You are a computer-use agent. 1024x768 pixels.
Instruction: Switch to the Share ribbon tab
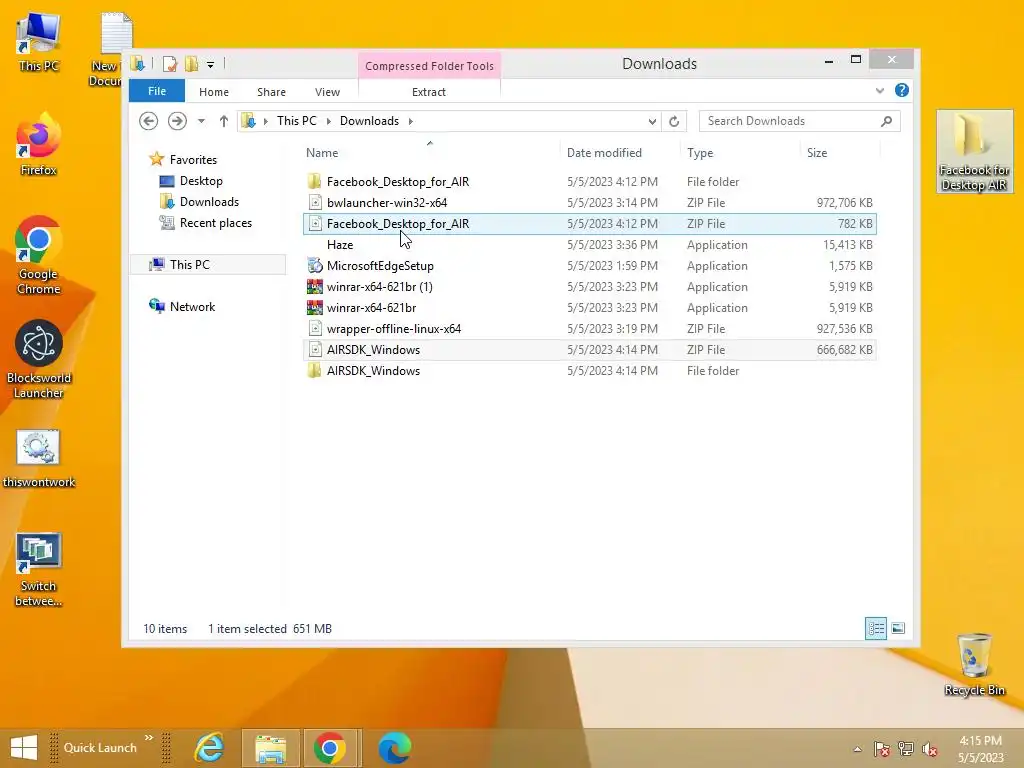271,92
